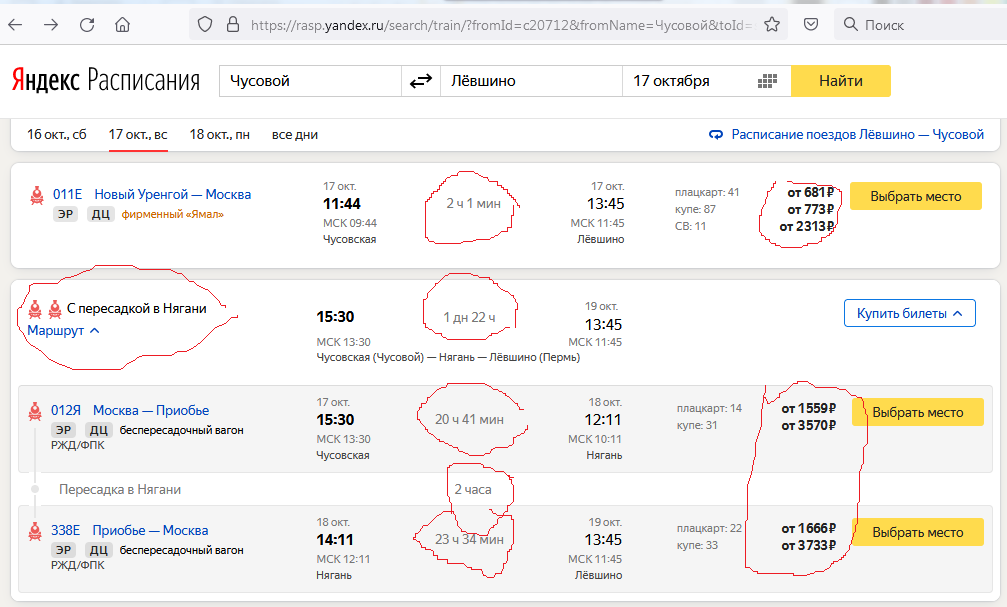Click the от 1559₽ price
This screenshot has height=607, width=1007.
[x=809, y=409]
